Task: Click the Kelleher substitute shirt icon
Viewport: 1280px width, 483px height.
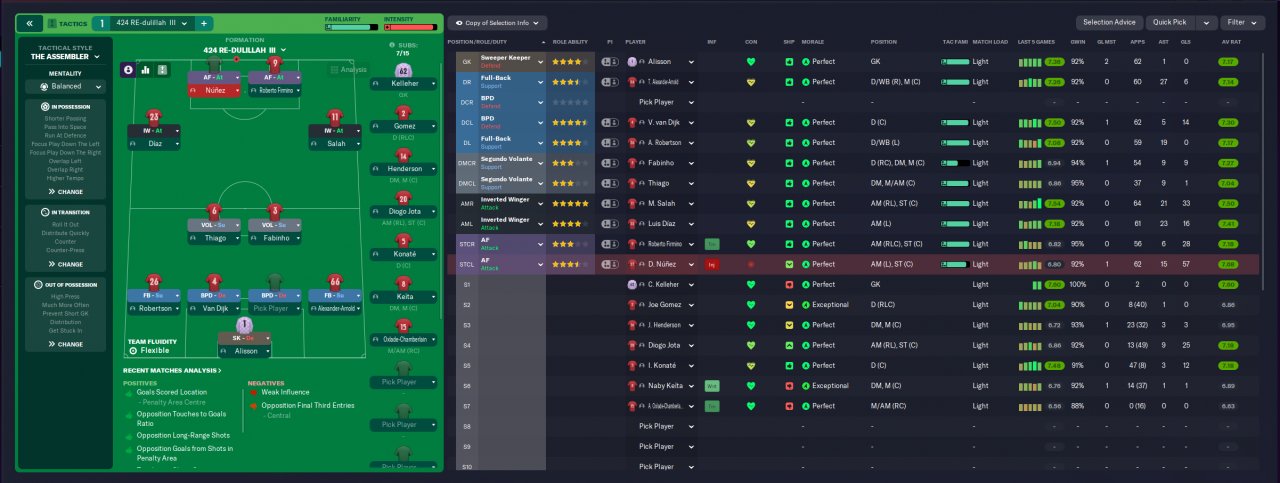Action: [x=403, y=71]
